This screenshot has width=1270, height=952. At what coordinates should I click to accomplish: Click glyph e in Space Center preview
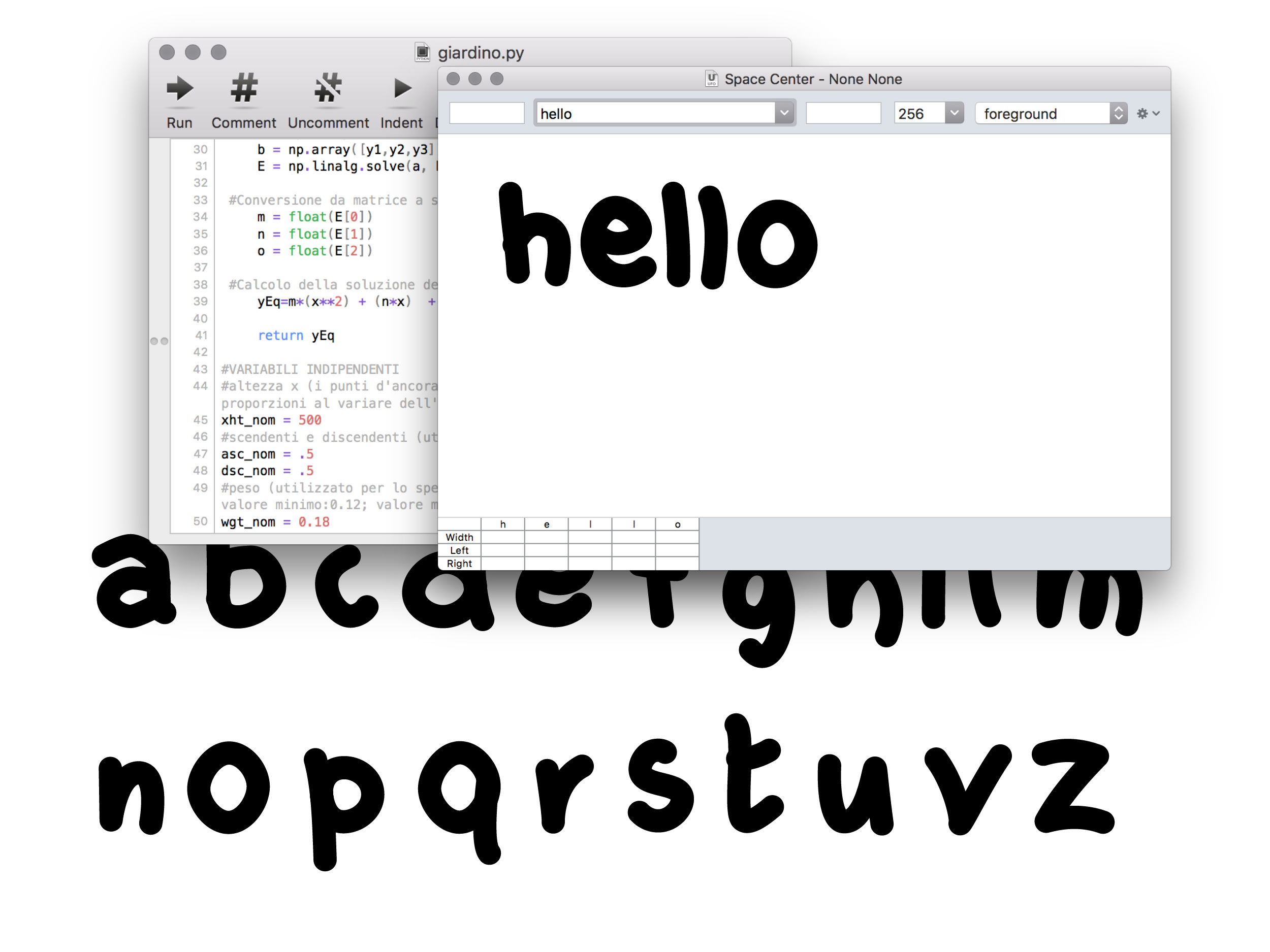pyautogui.click(x=618, y=242)
